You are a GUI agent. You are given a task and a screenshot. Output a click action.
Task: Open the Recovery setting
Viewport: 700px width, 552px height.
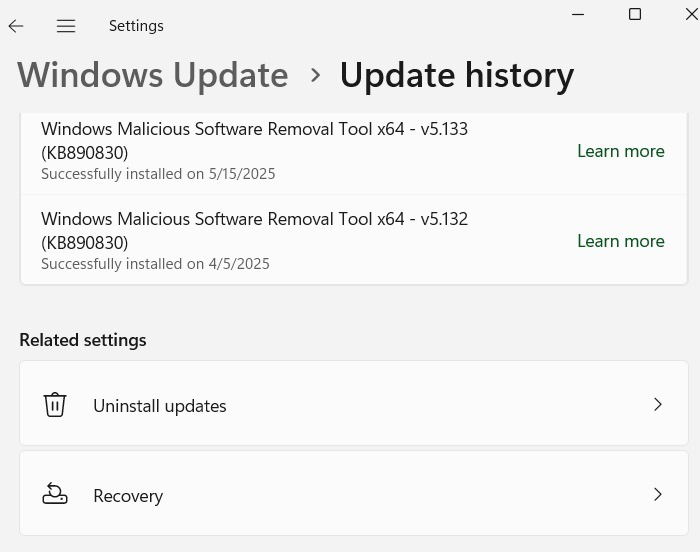pyautogui.click(x=128, y=496)
